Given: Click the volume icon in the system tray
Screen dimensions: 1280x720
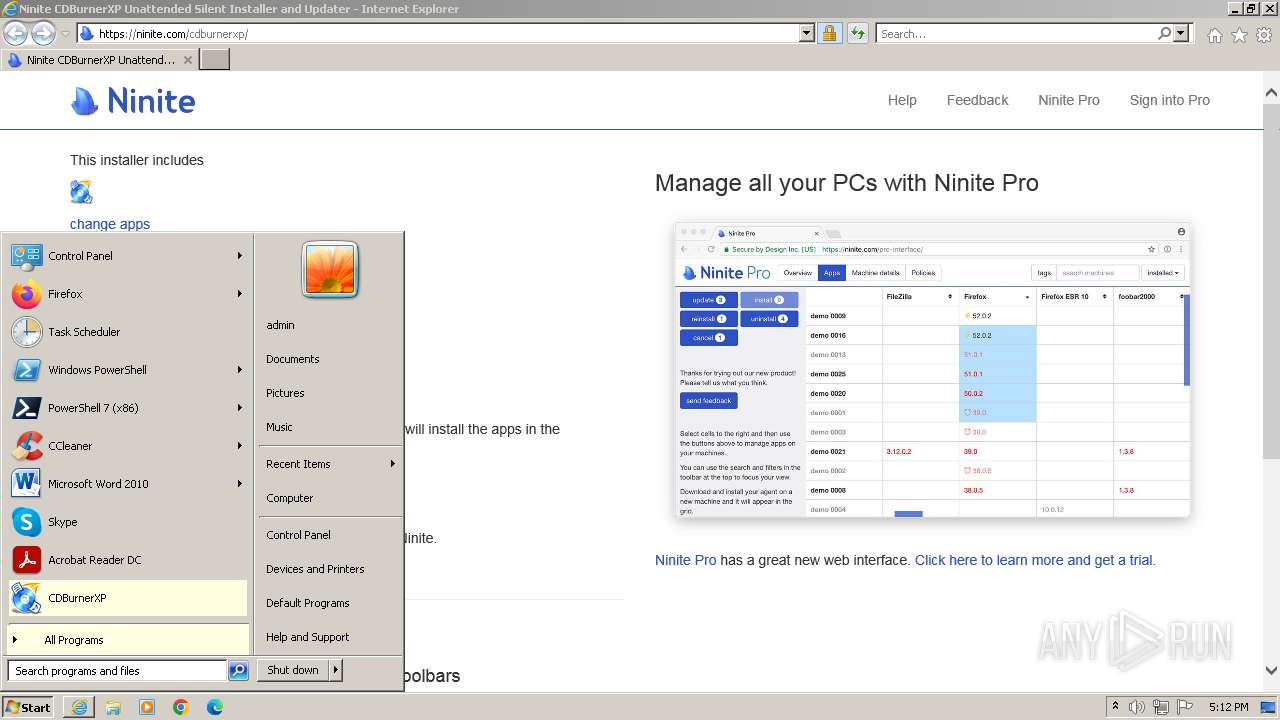Looking at the screenshot, I should tap(1137, 707).
